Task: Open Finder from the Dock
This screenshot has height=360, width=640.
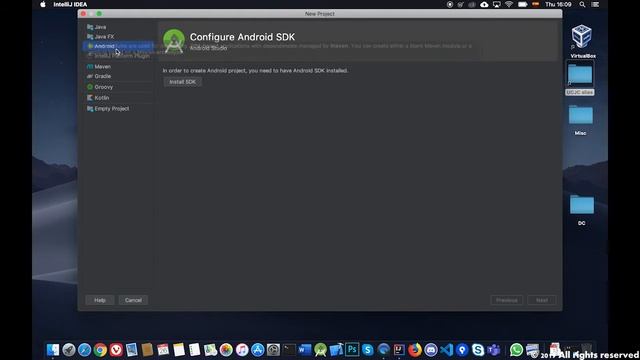Action: [53, 350]
